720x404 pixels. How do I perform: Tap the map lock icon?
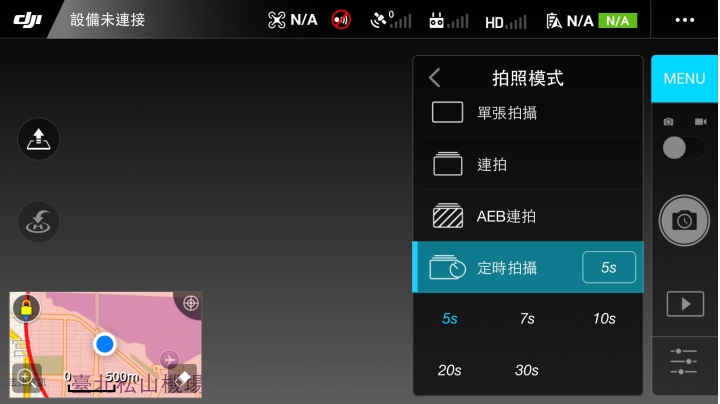[26, 308]
